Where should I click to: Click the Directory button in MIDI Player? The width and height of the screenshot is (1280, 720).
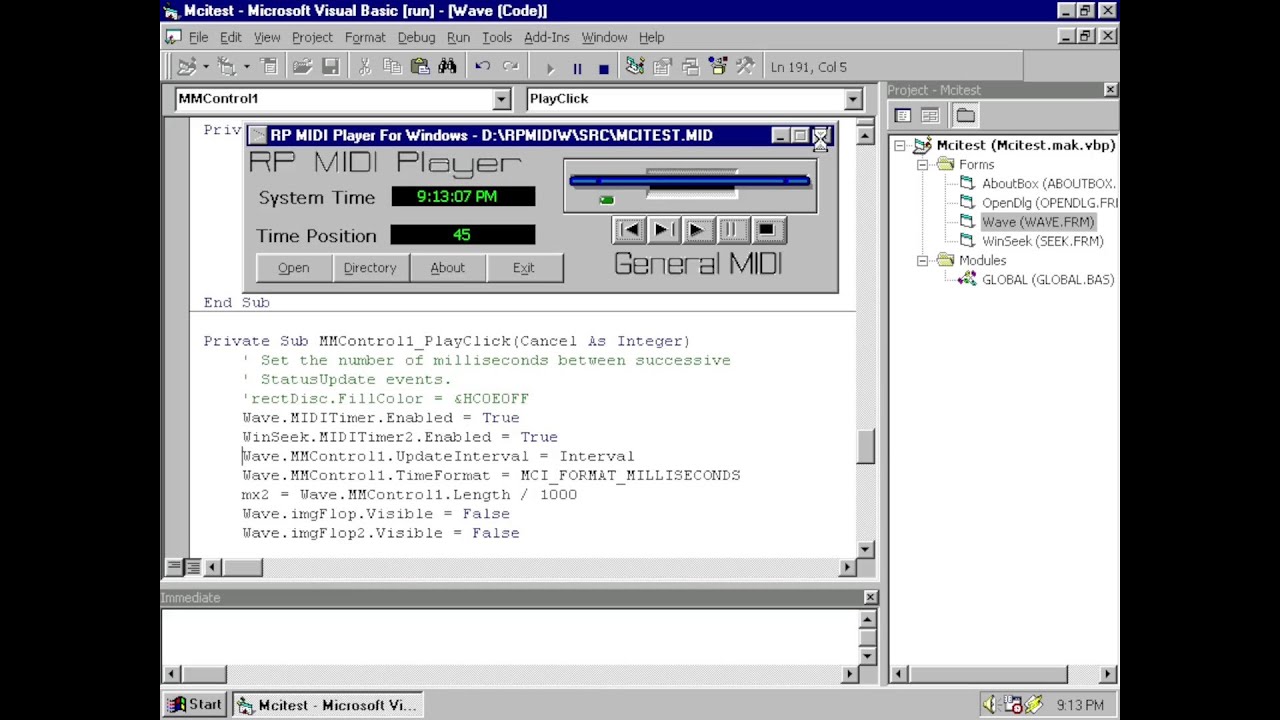370,268
